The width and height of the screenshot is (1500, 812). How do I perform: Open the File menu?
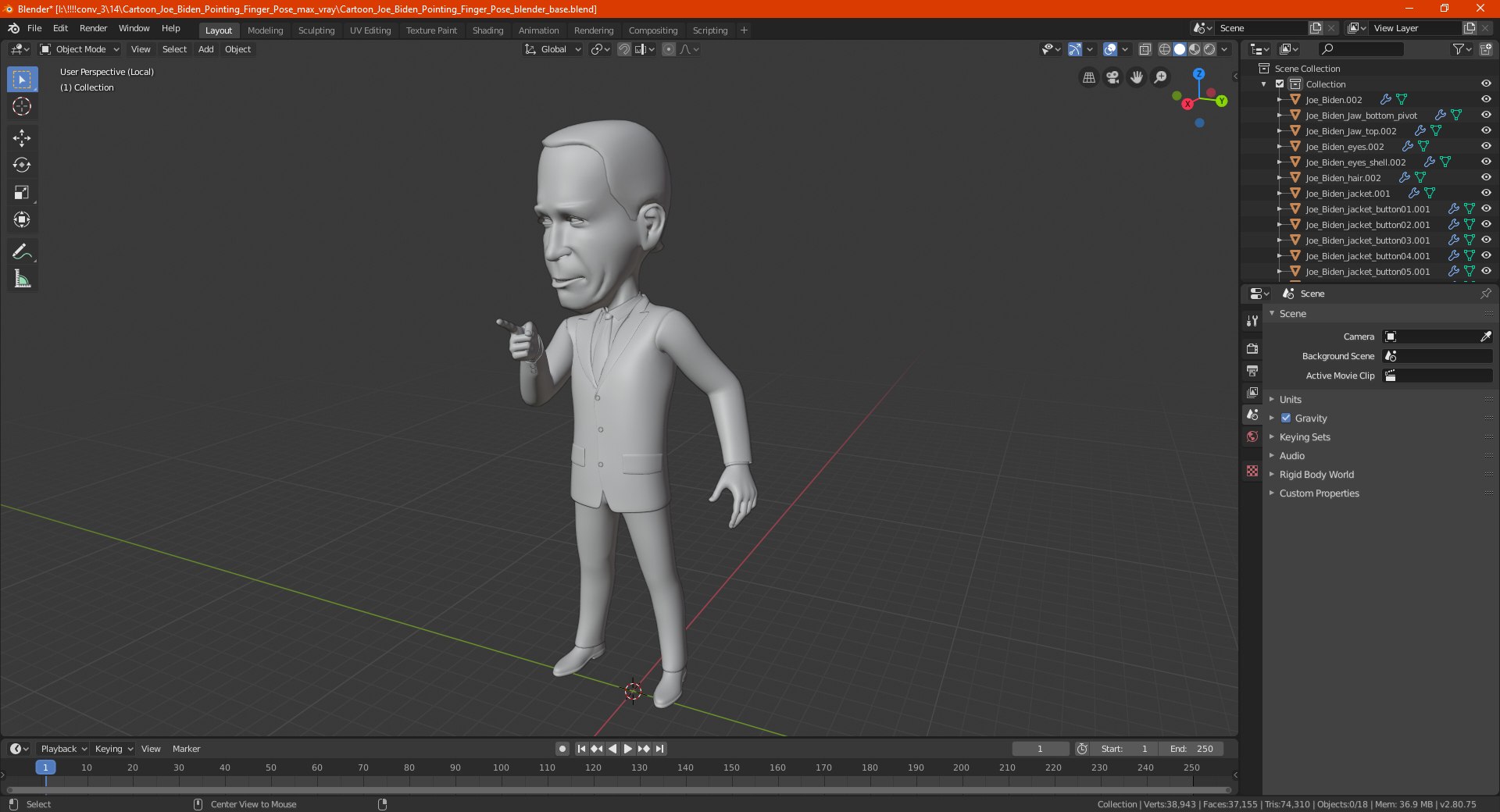(x=34, y=28)
